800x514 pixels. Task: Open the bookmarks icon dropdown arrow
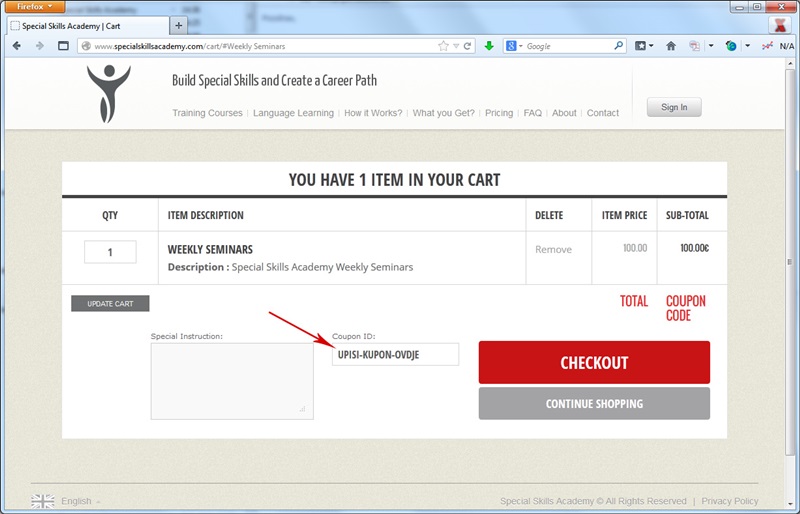[652, 46]
